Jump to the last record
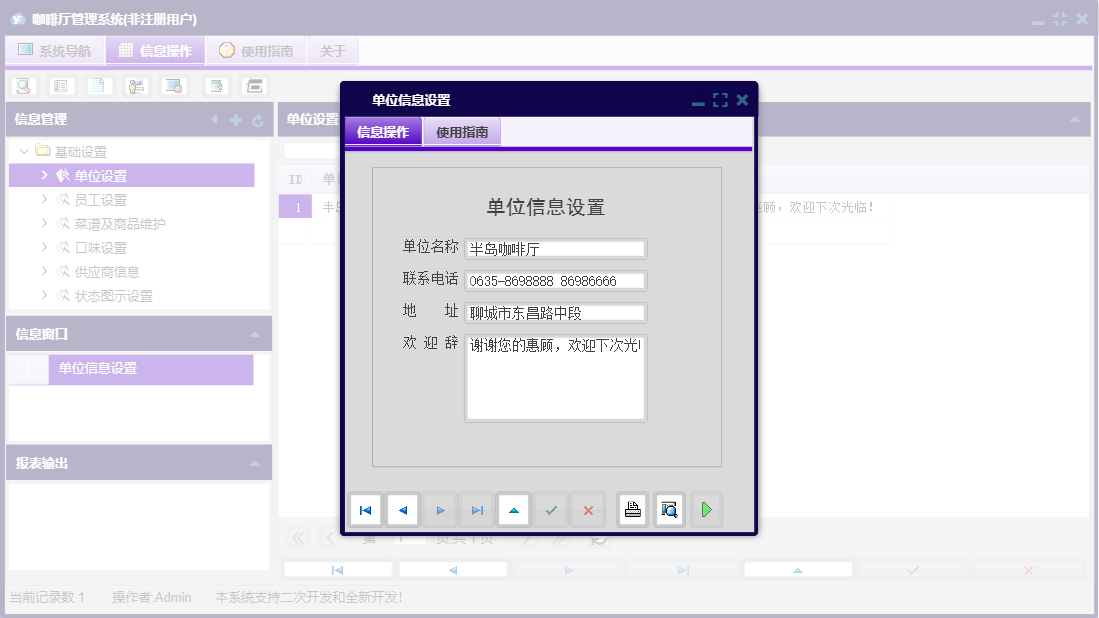This screenshot has width=1099, height=618. [476, 509]
